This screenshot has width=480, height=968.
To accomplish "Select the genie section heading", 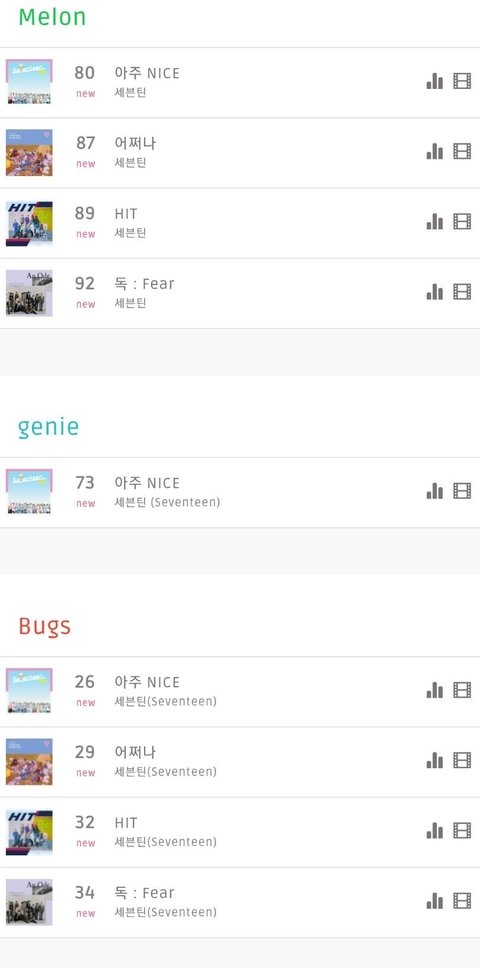I will pos(49,427).
